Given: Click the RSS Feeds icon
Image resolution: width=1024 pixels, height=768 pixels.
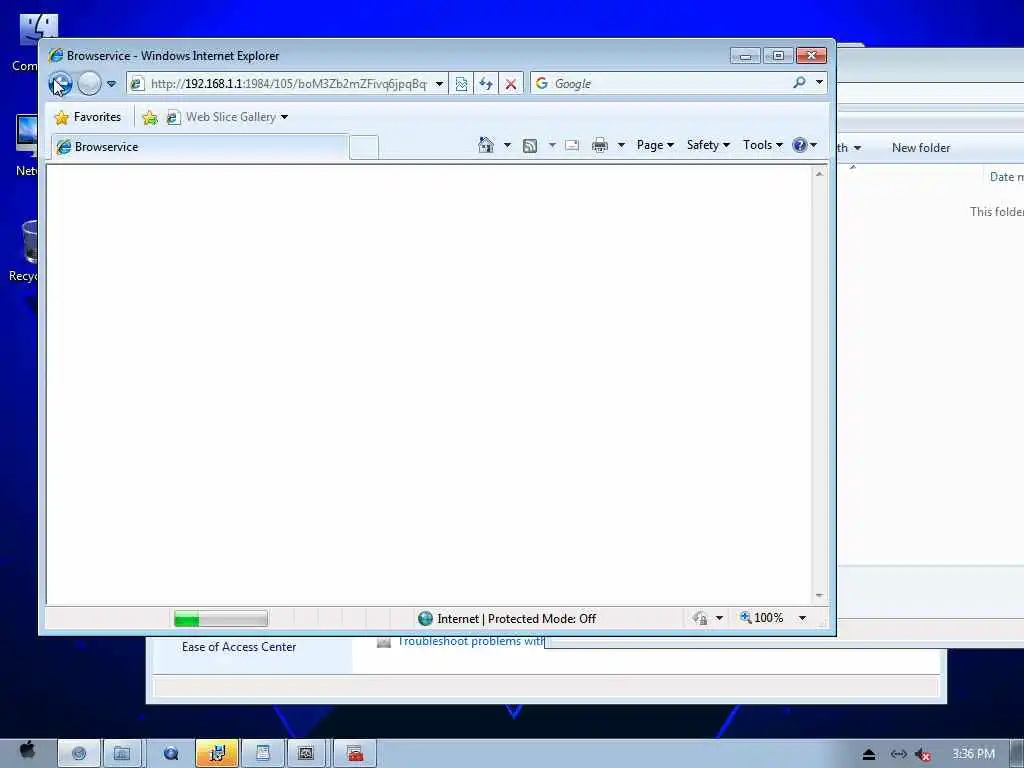Looking at the screenshot, I should [530, 146].
